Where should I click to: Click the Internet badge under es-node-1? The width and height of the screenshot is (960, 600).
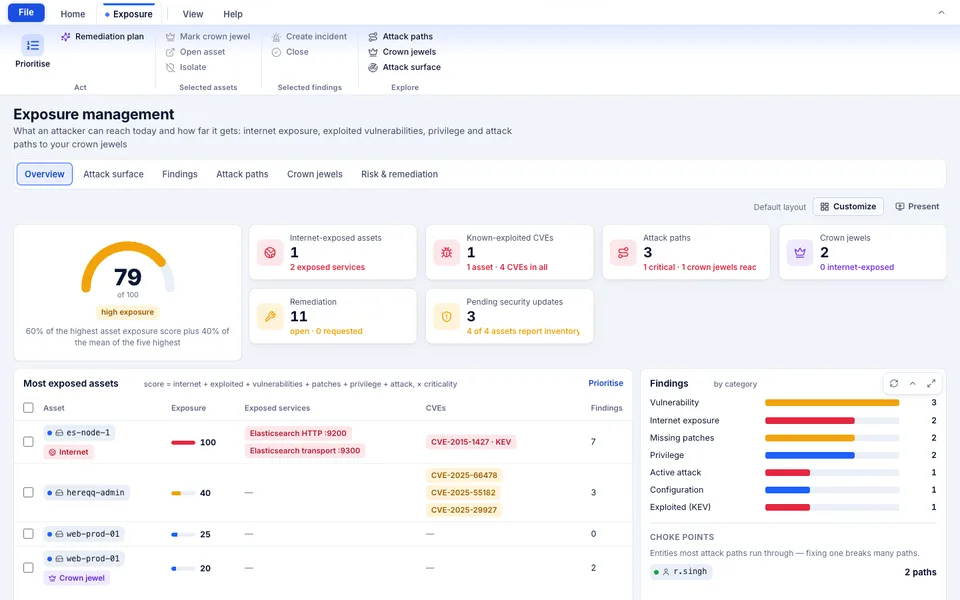[69, 452]
